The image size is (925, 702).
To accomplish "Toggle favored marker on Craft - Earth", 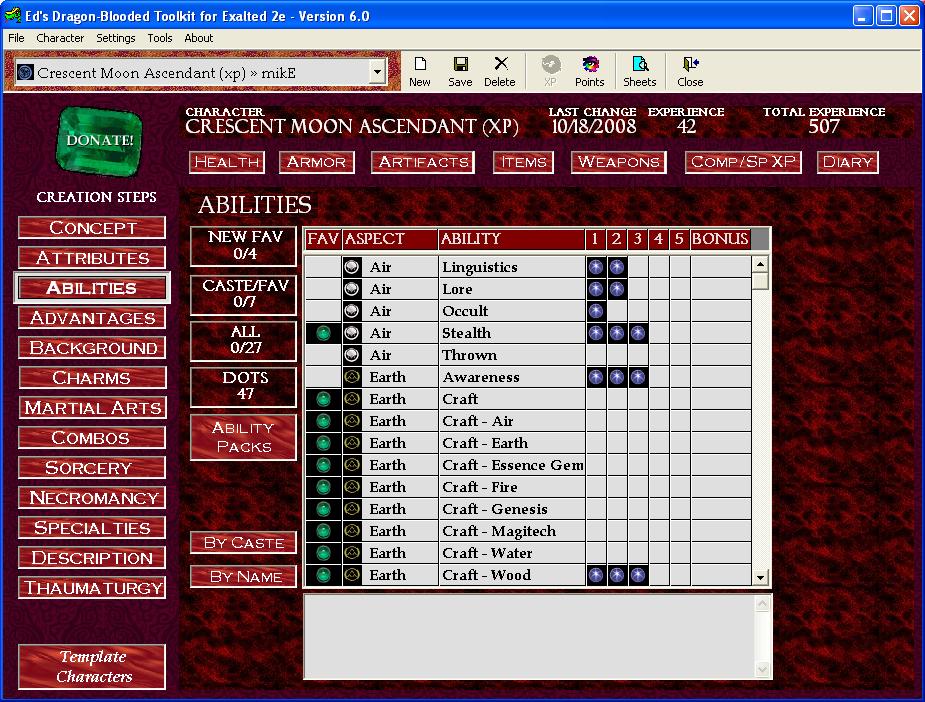I will 323,443.
